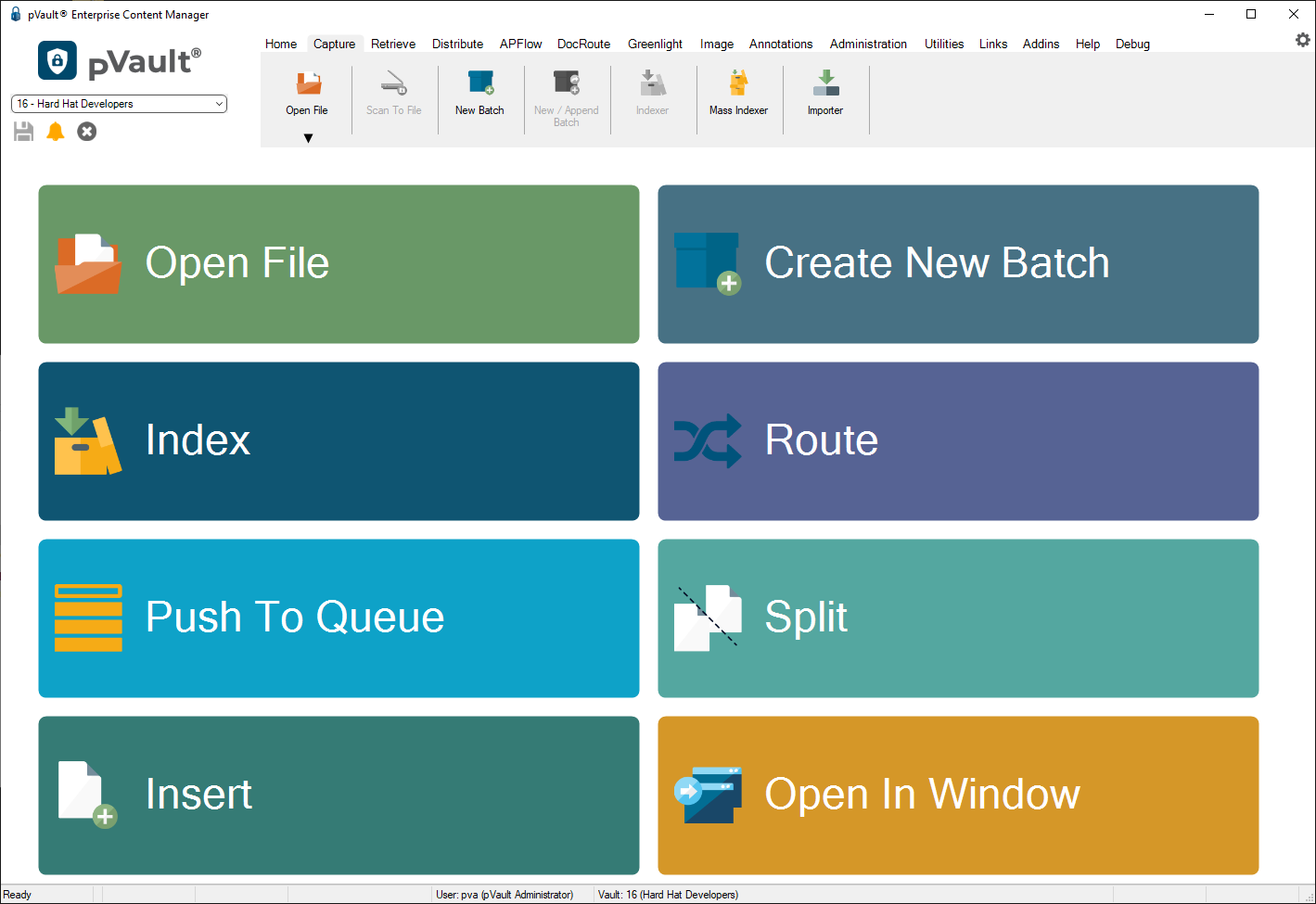Viewport: 1316px width, 904px height.
Task: Open the Retrieve tab
Action: tap(393, 44)
